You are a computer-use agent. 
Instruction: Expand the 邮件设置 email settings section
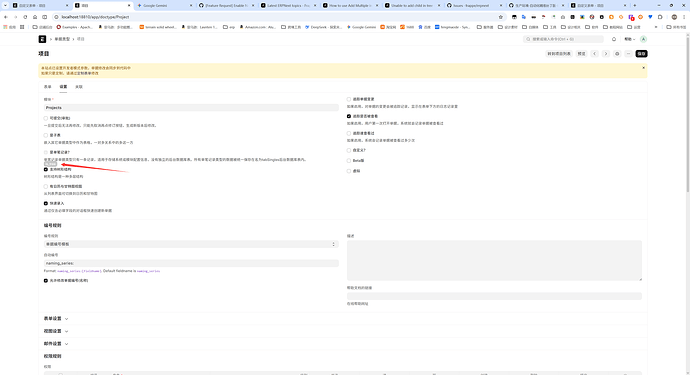click(56, 344)
